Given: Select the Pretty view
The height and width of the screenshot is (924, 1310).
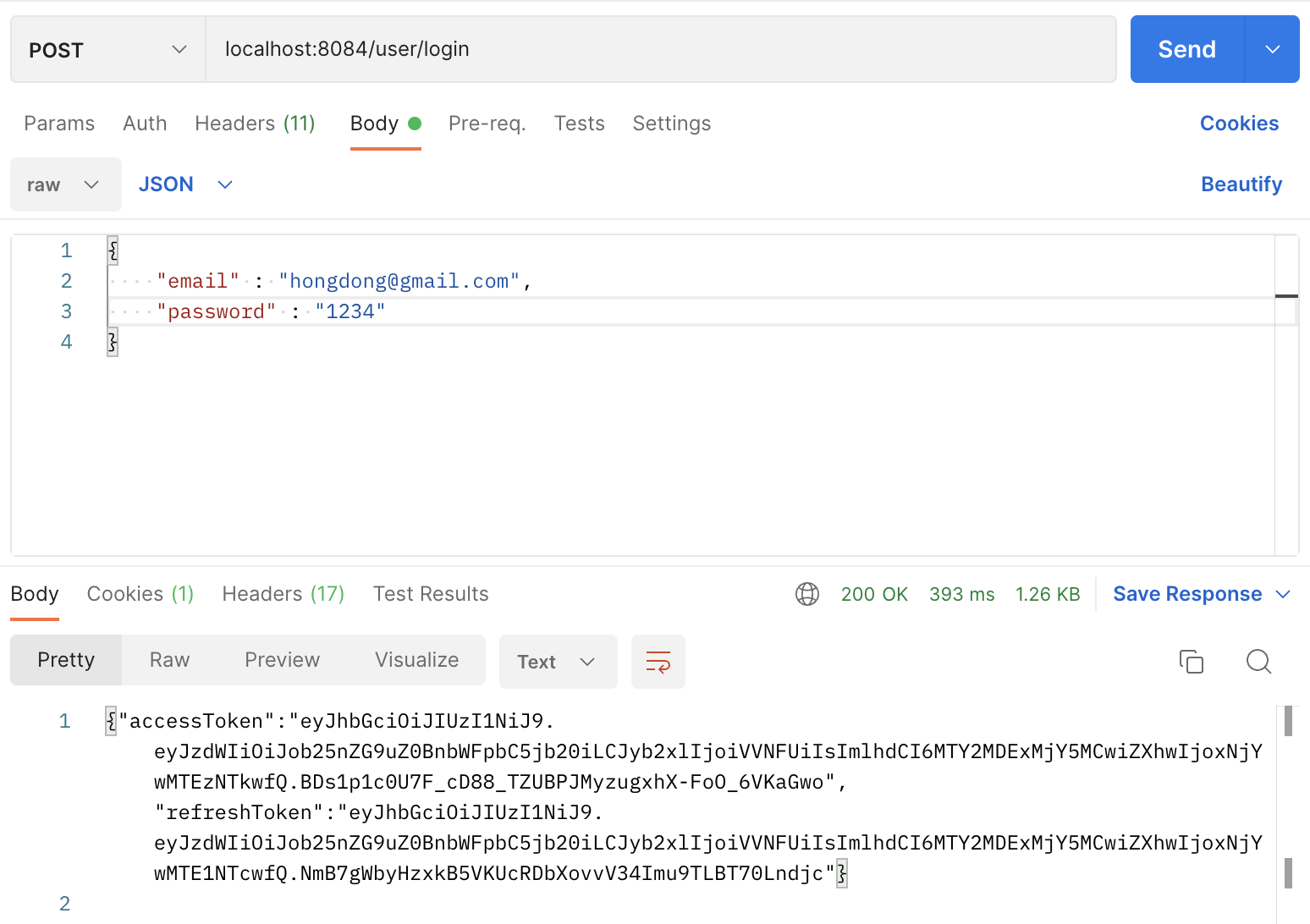Looking at the screenshot, I should (66, 660).
